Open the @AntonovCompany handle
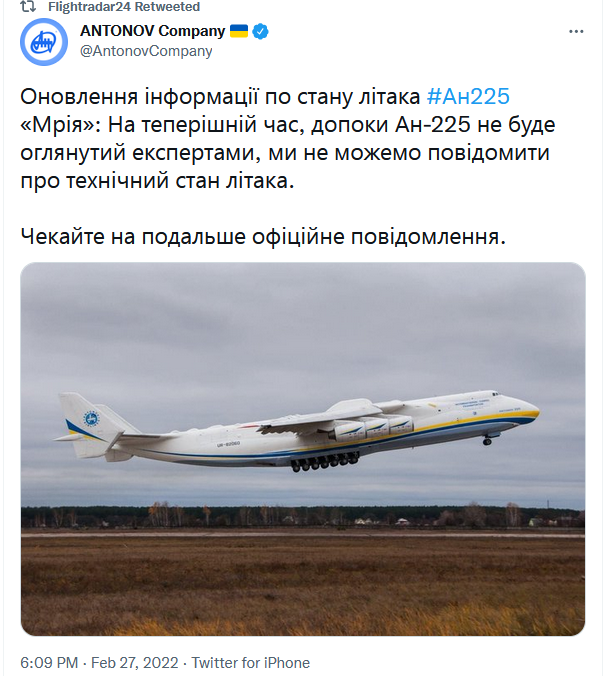 pyautogui.click(x=146, y=50)
